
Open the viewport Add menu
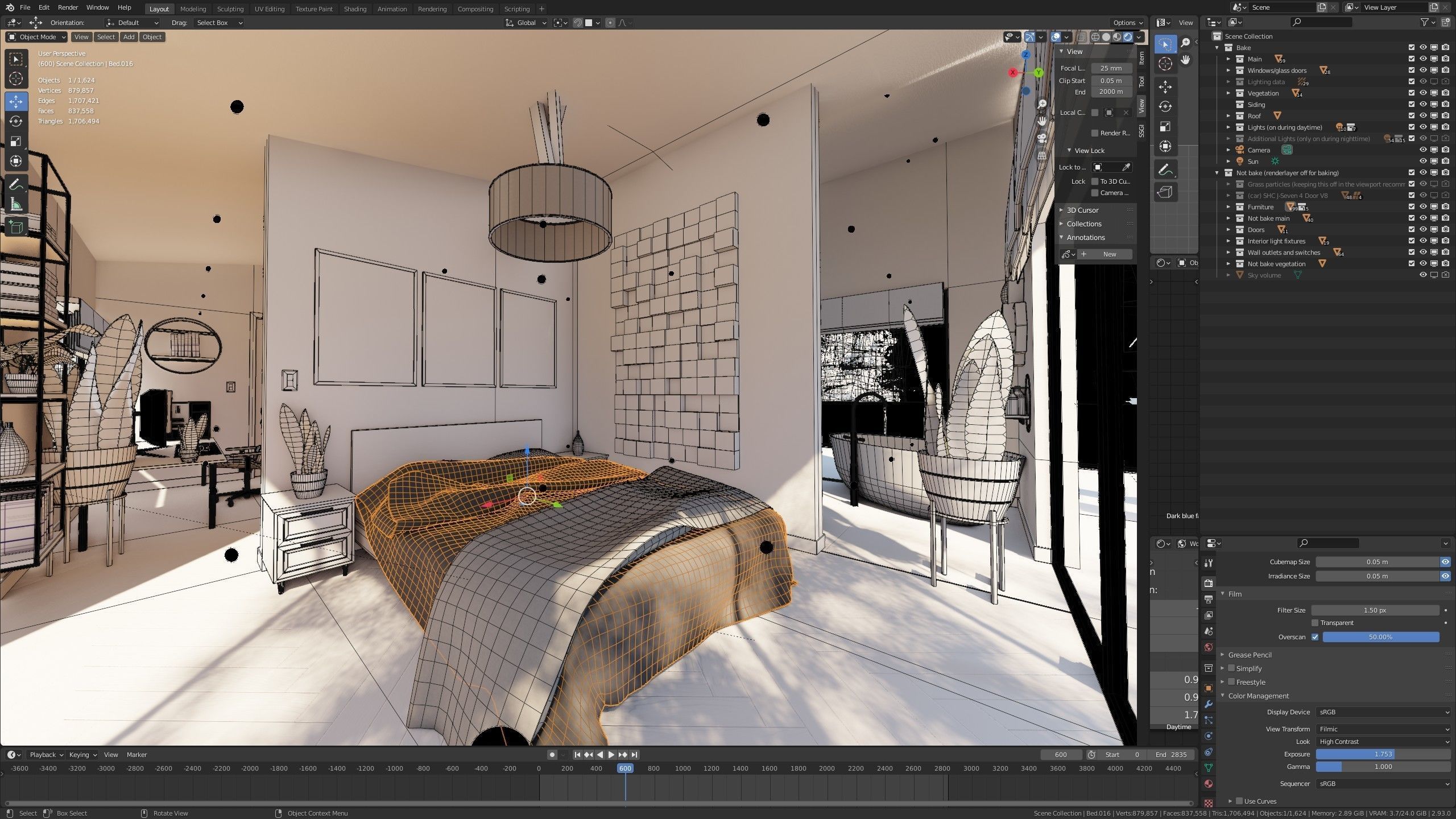point(129,37)
